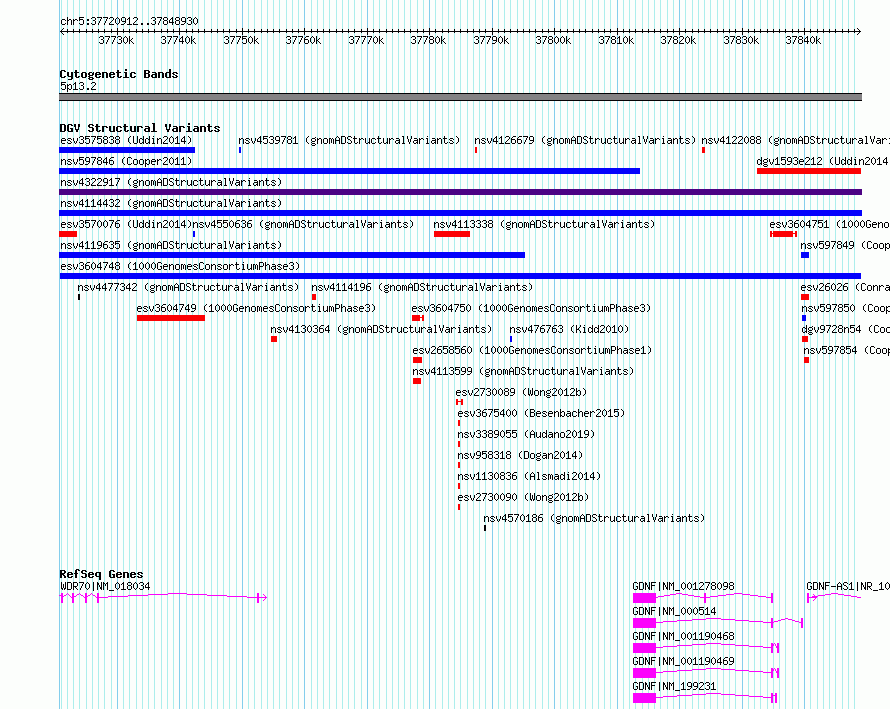Click the esv2730089 (Wong2012b) label
Image resolution: width=890 pixels, height=709 pixels.
point(521,392)
